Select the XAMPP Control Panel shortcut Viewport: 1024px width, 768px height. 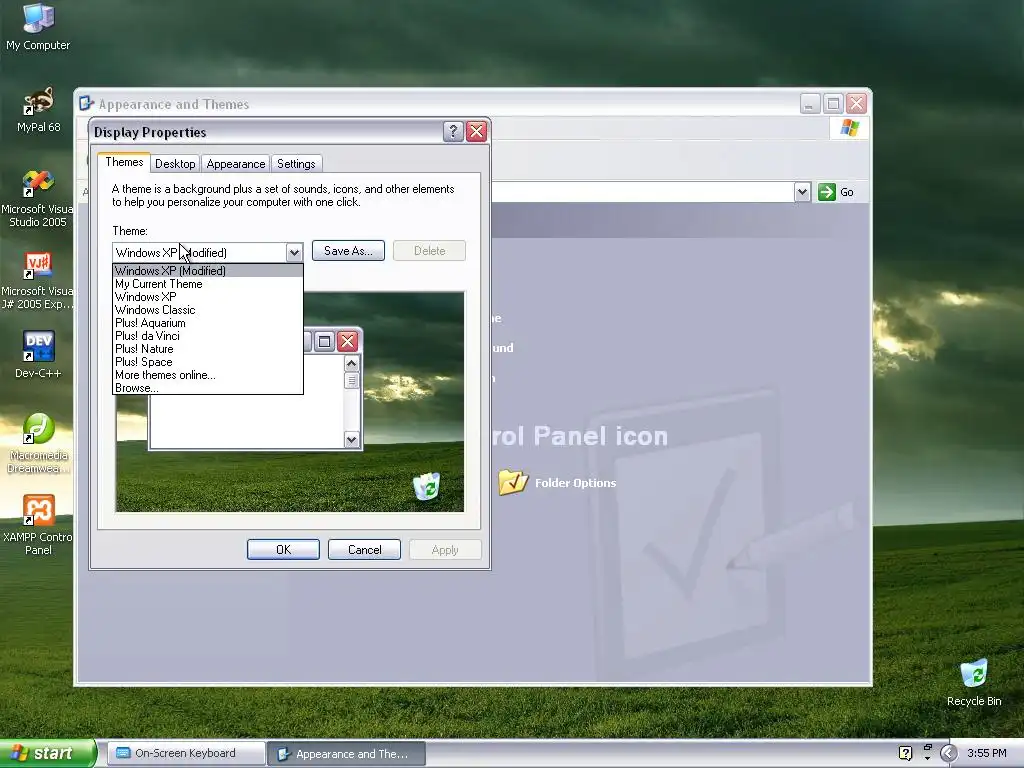[x=38, y=524]
